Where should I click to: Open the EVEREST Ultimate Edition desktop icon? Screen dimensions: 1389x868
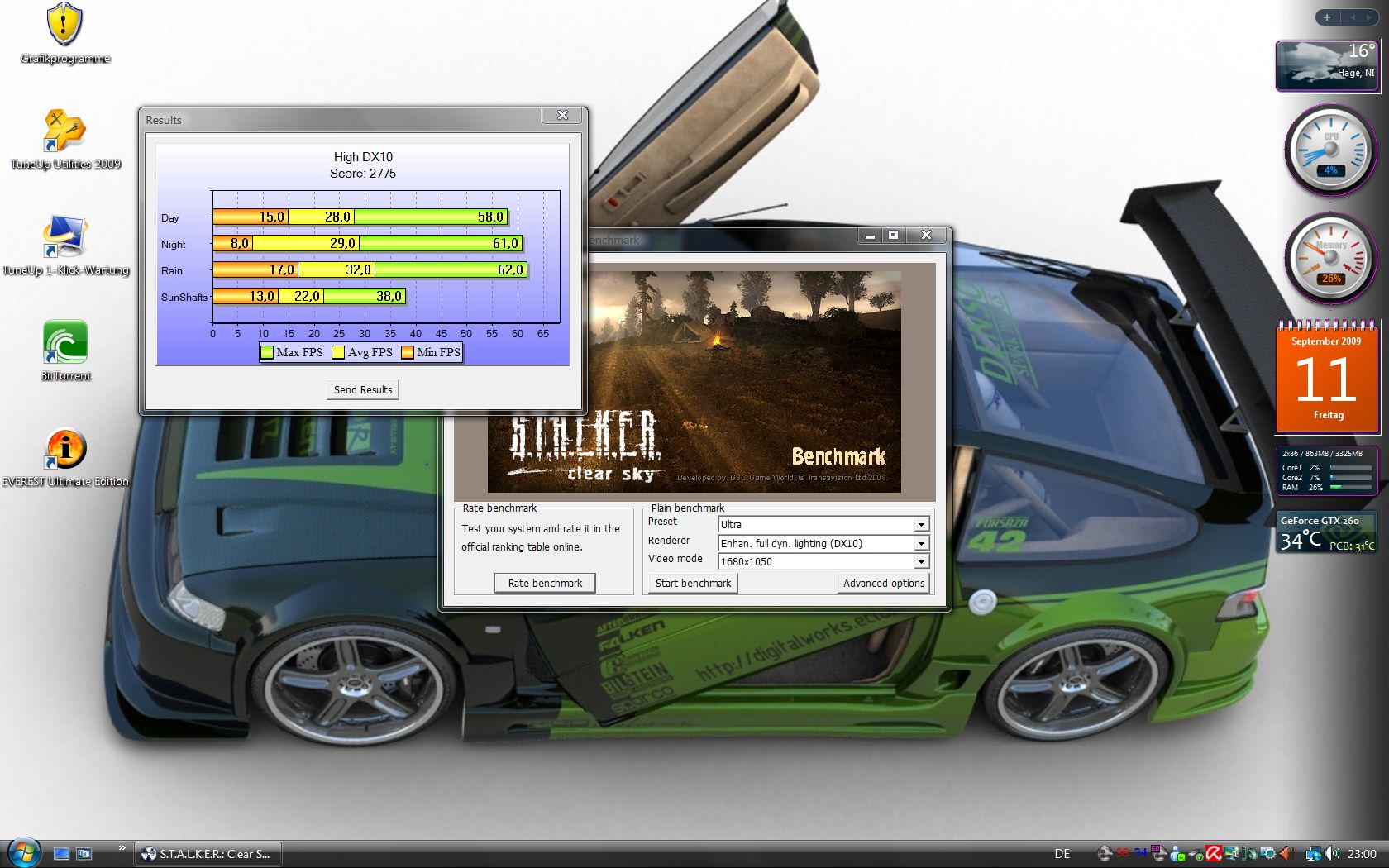(x=64, y=456)
